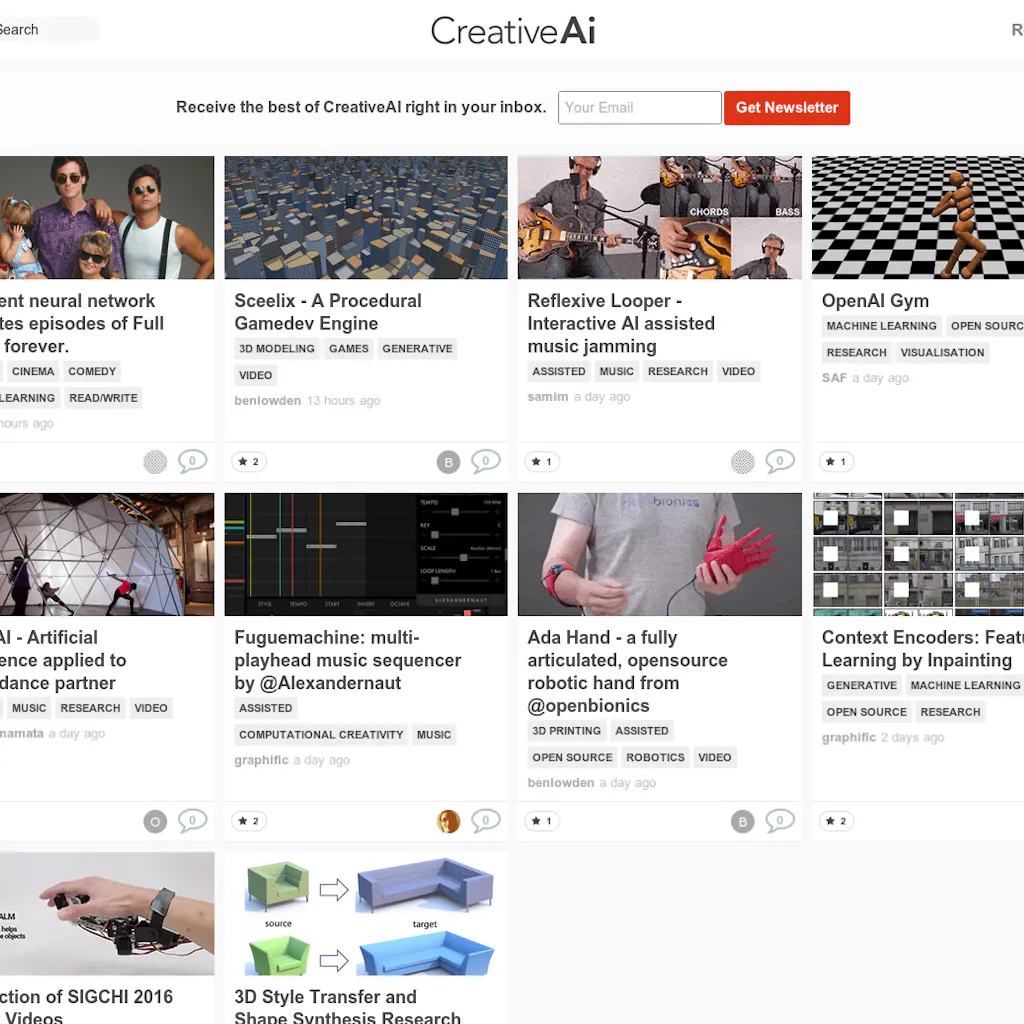This screenshot has width=1024, height=1024.
Task: Star the Fuguemachine sequencer post
Action: pos(248,820)
